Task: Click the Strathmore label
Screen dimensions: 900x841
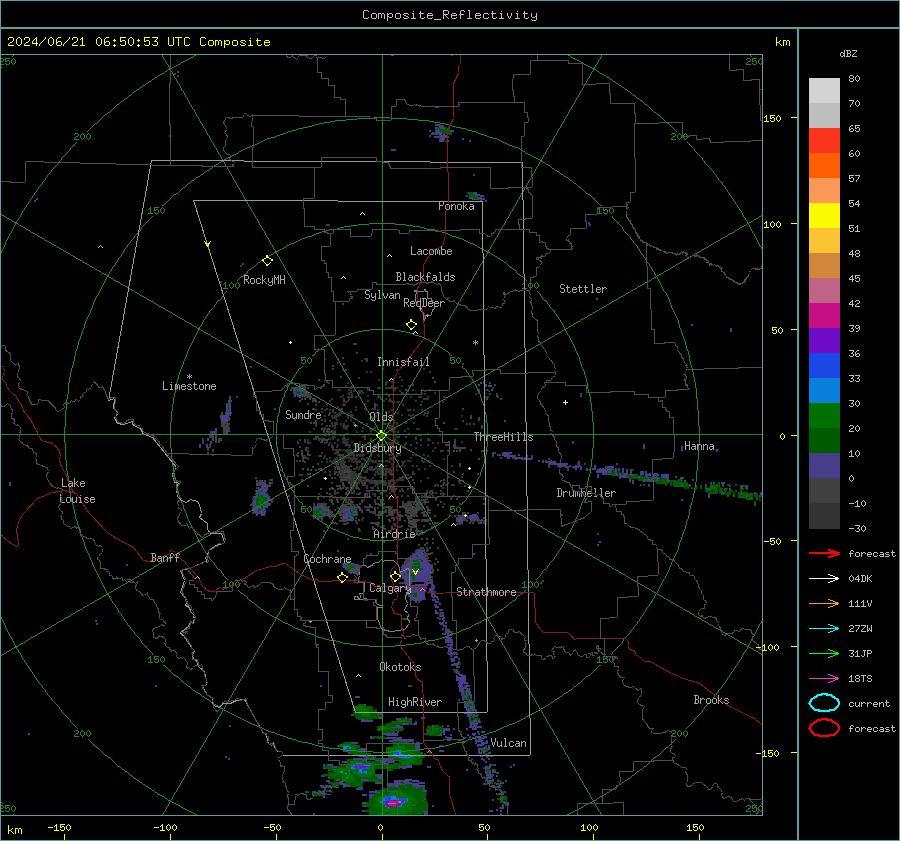Action: tap(486, 592)
